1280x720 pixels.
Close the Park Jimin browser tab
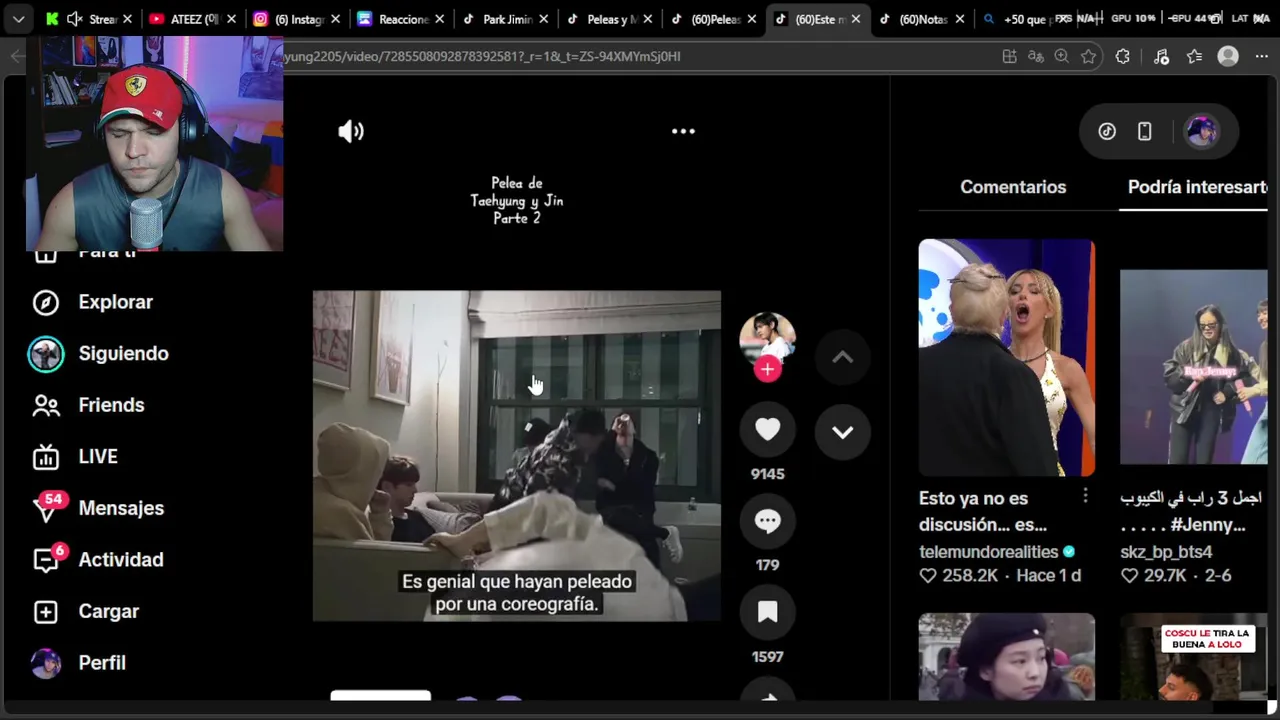point(543,19)
